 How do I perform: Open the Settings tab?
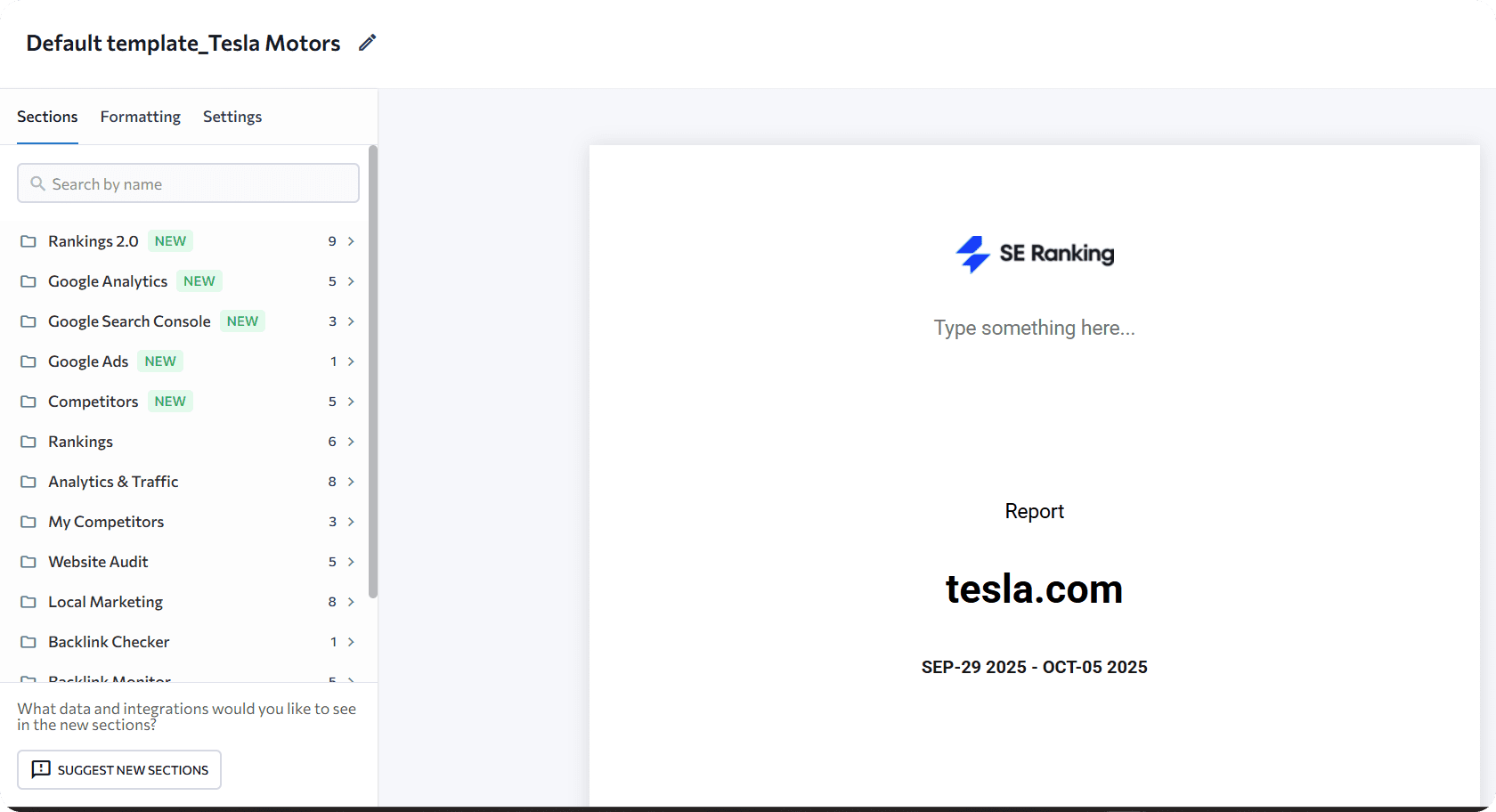(x=232, y=117)
